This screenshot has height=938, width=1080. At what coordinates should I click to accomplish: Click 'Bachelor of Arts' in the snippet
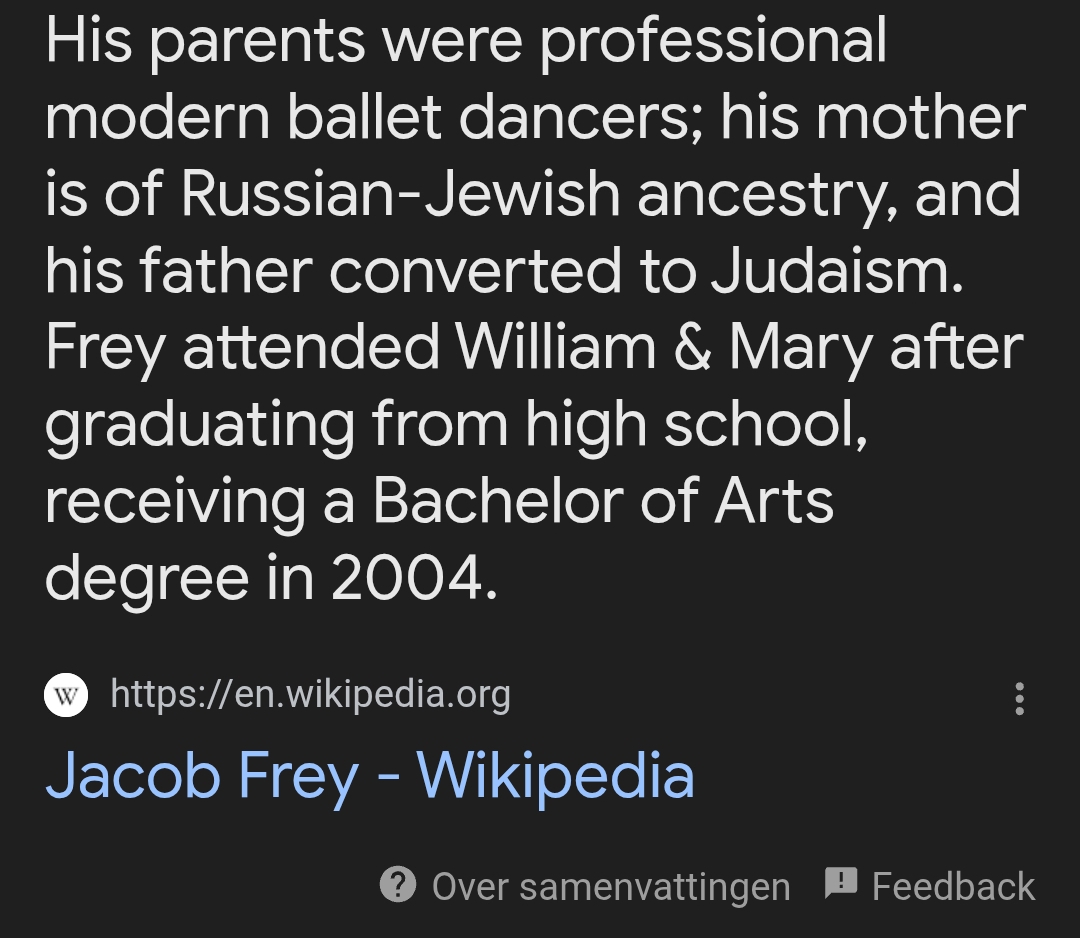[x=603, y=500]
